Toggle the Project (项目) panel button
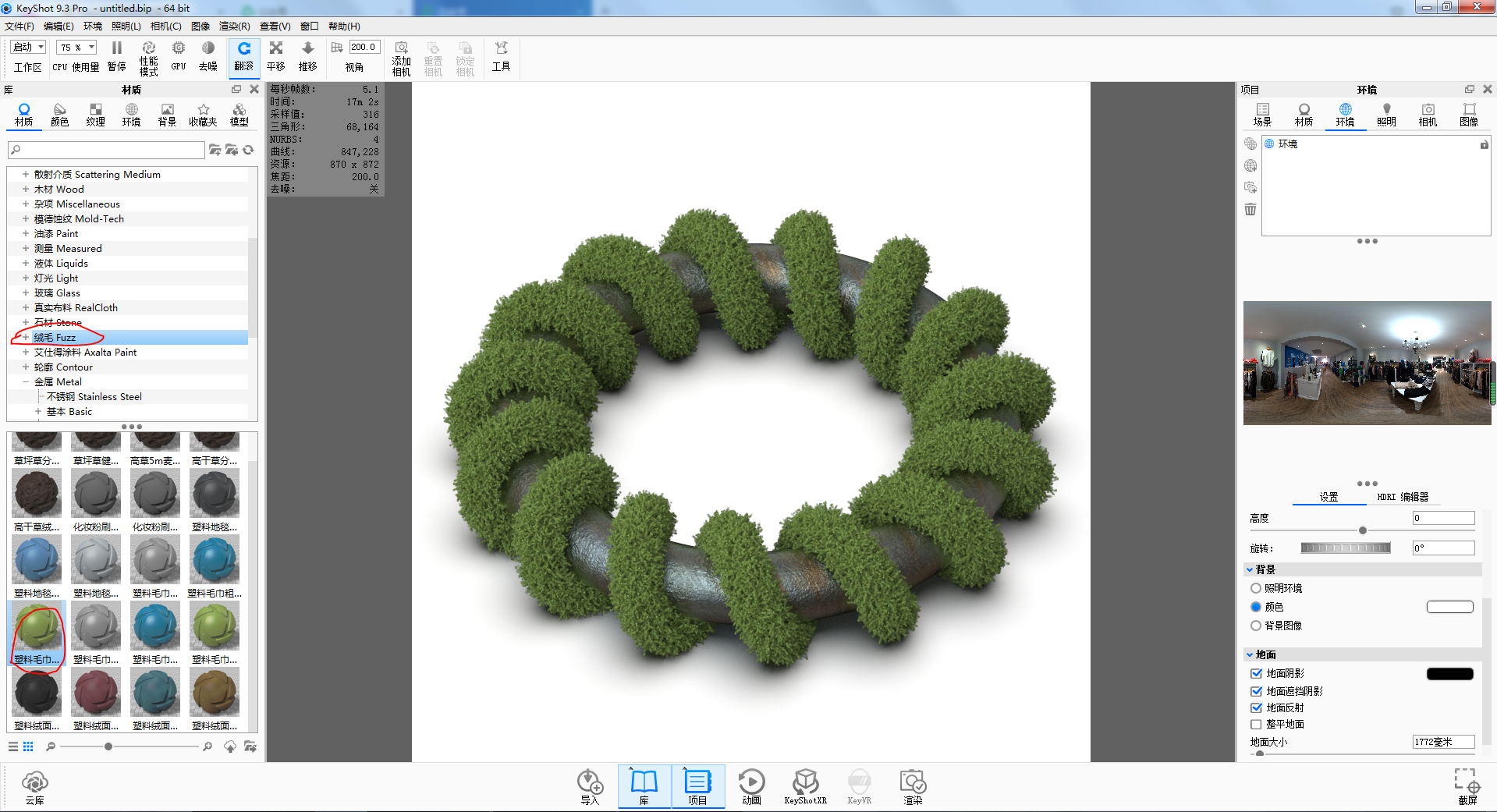This screenshot has width=1497, height=812. click(x=697, y=786)
